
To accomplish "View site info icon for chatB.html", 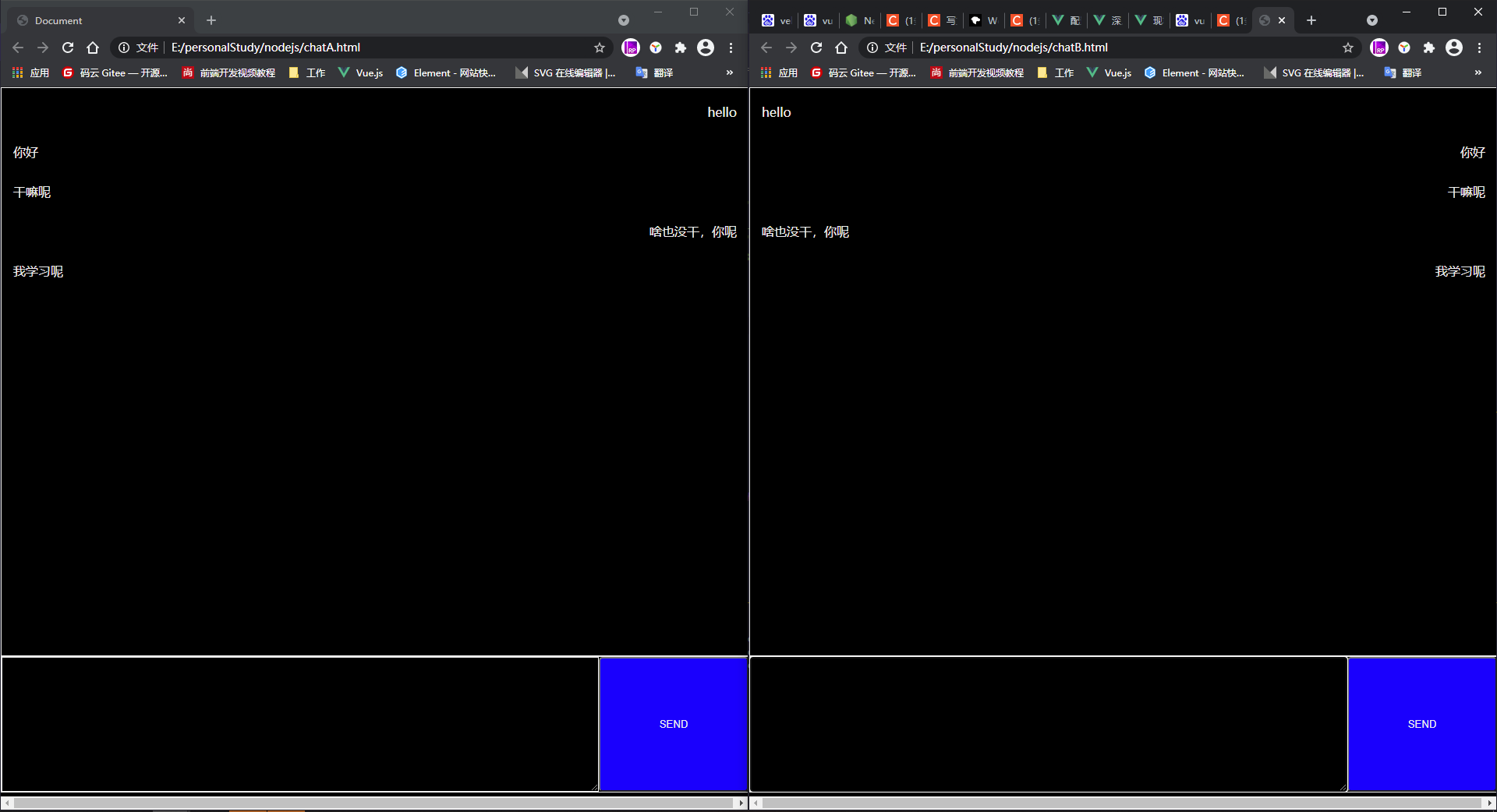I will [x=872, y=48].
